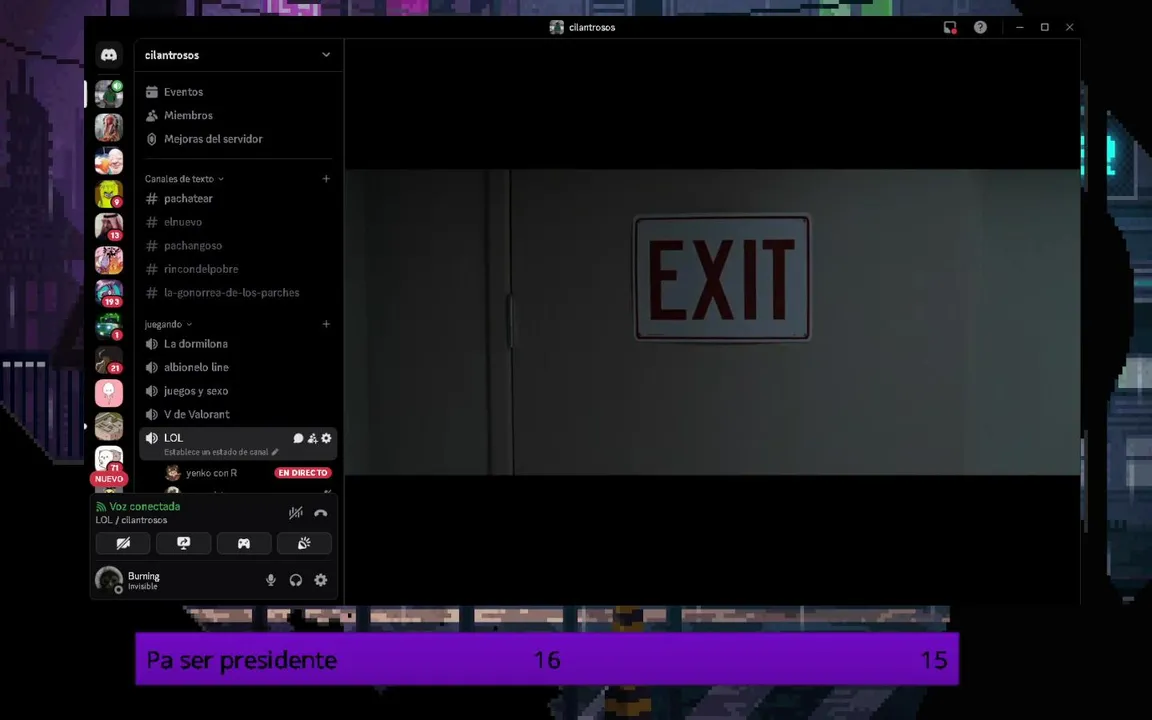Open the rincondelpobre text channel
Viewport: 1152px width, 720px height.
pyautogui.click(x=238, y=269)
